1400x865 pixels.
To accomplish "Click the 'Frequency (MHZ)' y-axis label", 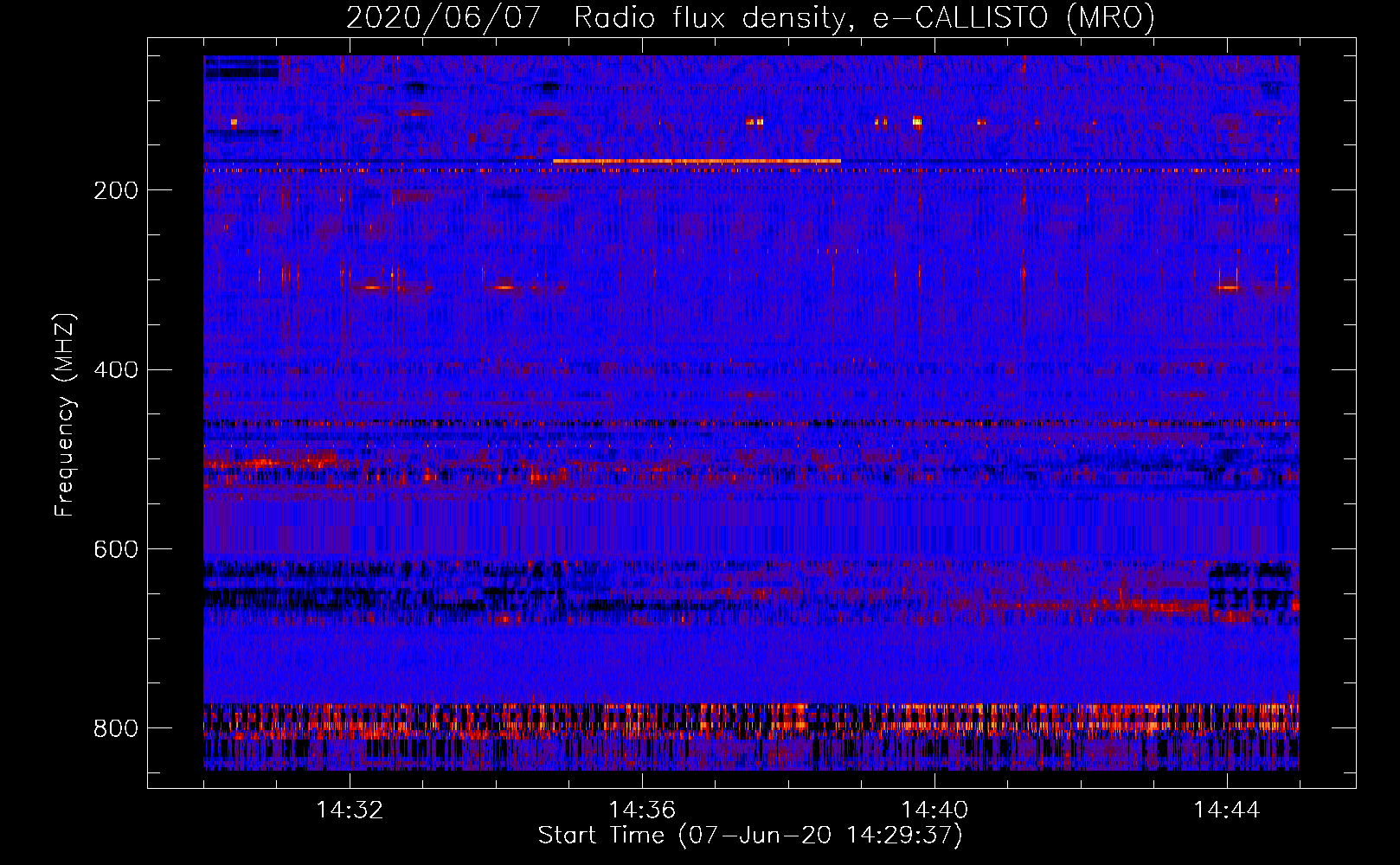I will click(x=64, y=415).
